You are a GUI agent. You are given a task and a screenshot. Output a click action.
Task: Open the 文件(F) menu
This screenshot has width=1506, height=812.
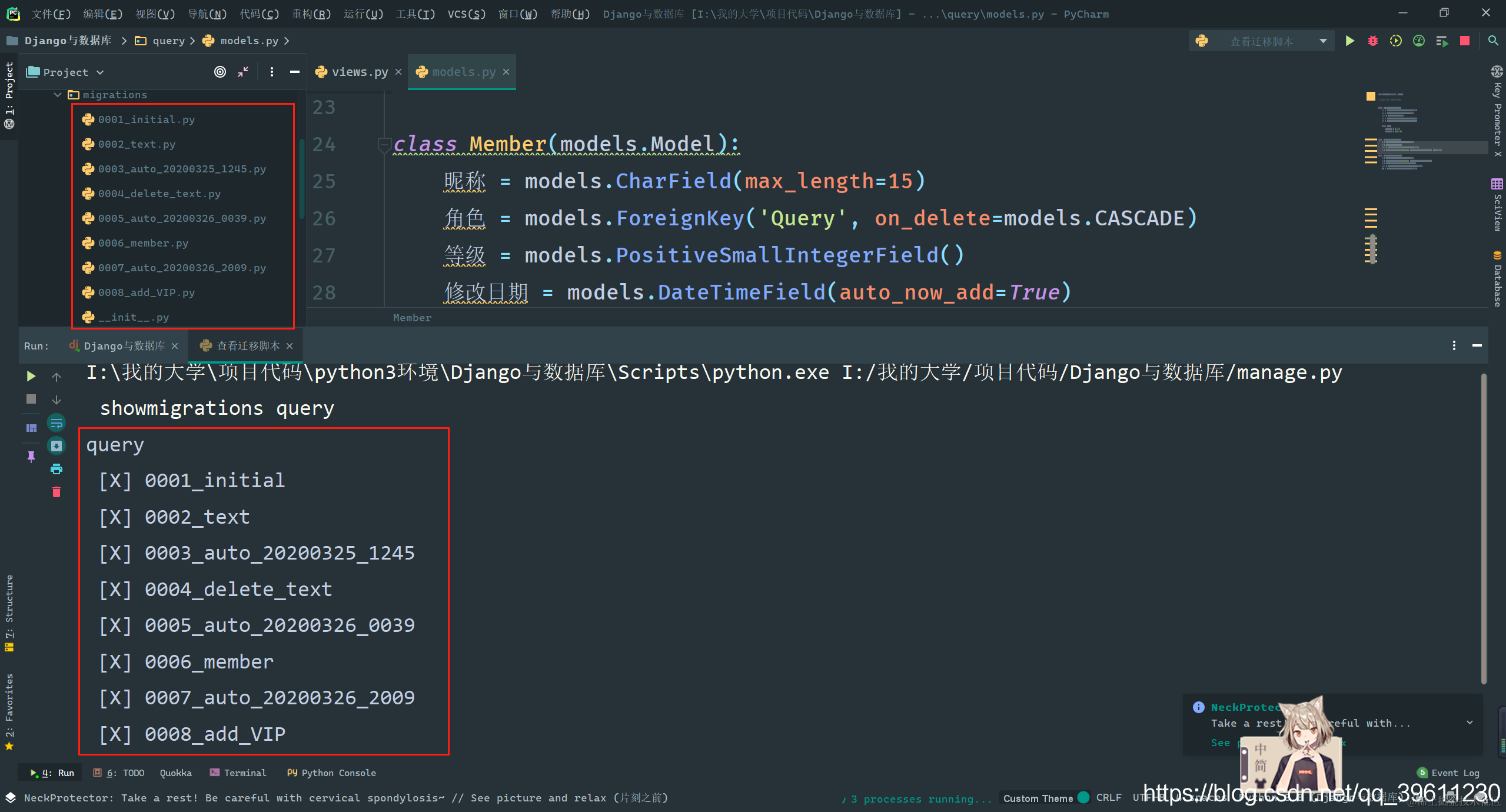point(51,14)
